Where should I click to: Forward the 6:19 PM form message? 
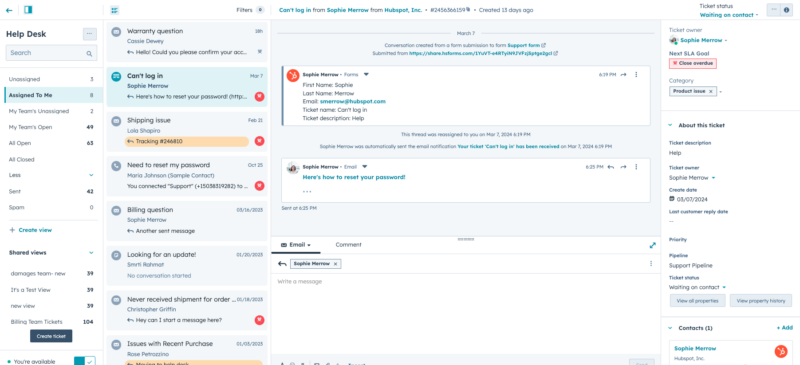point(623,75)
